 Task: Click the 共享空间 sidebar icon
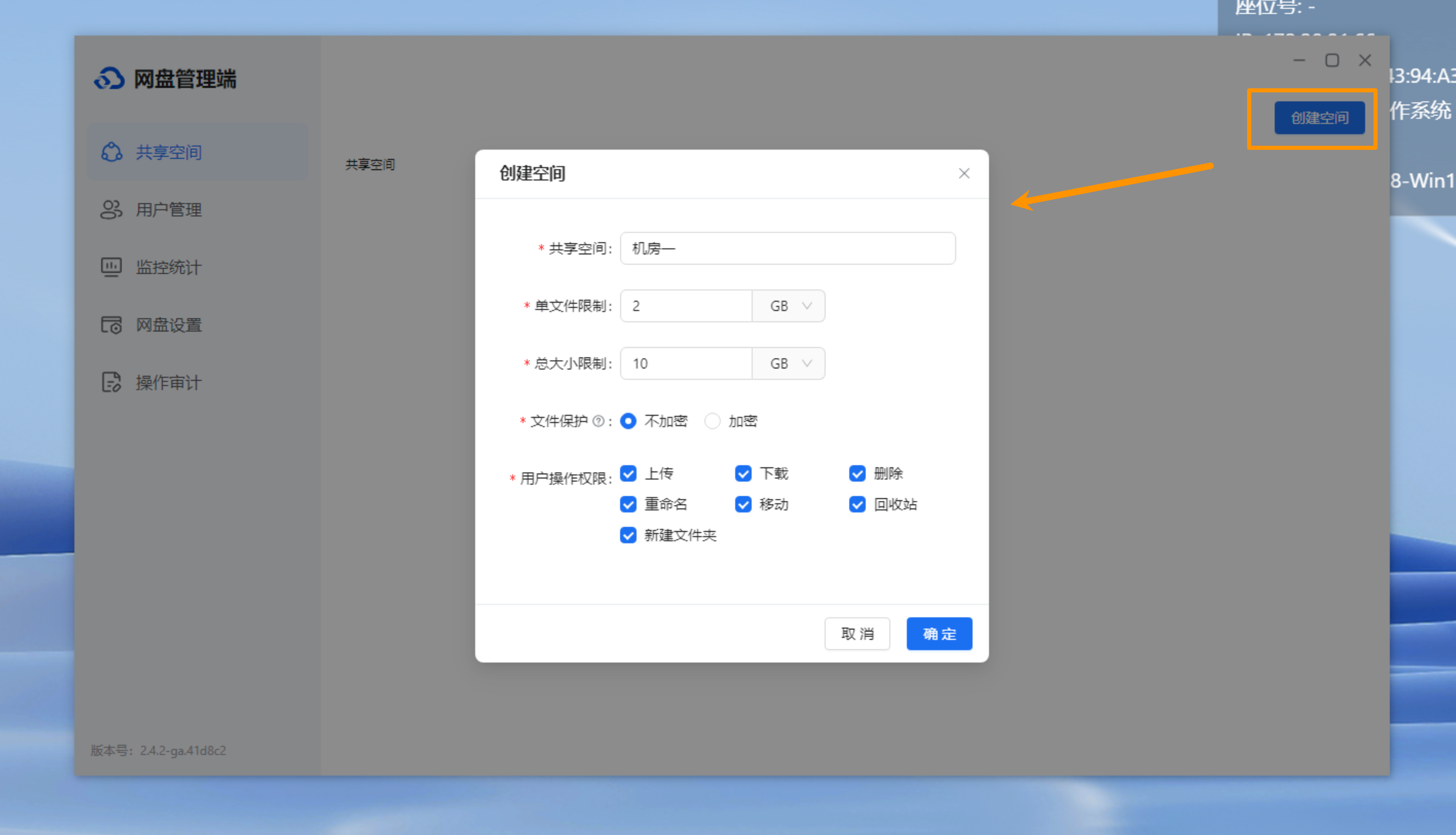(111, 152)
